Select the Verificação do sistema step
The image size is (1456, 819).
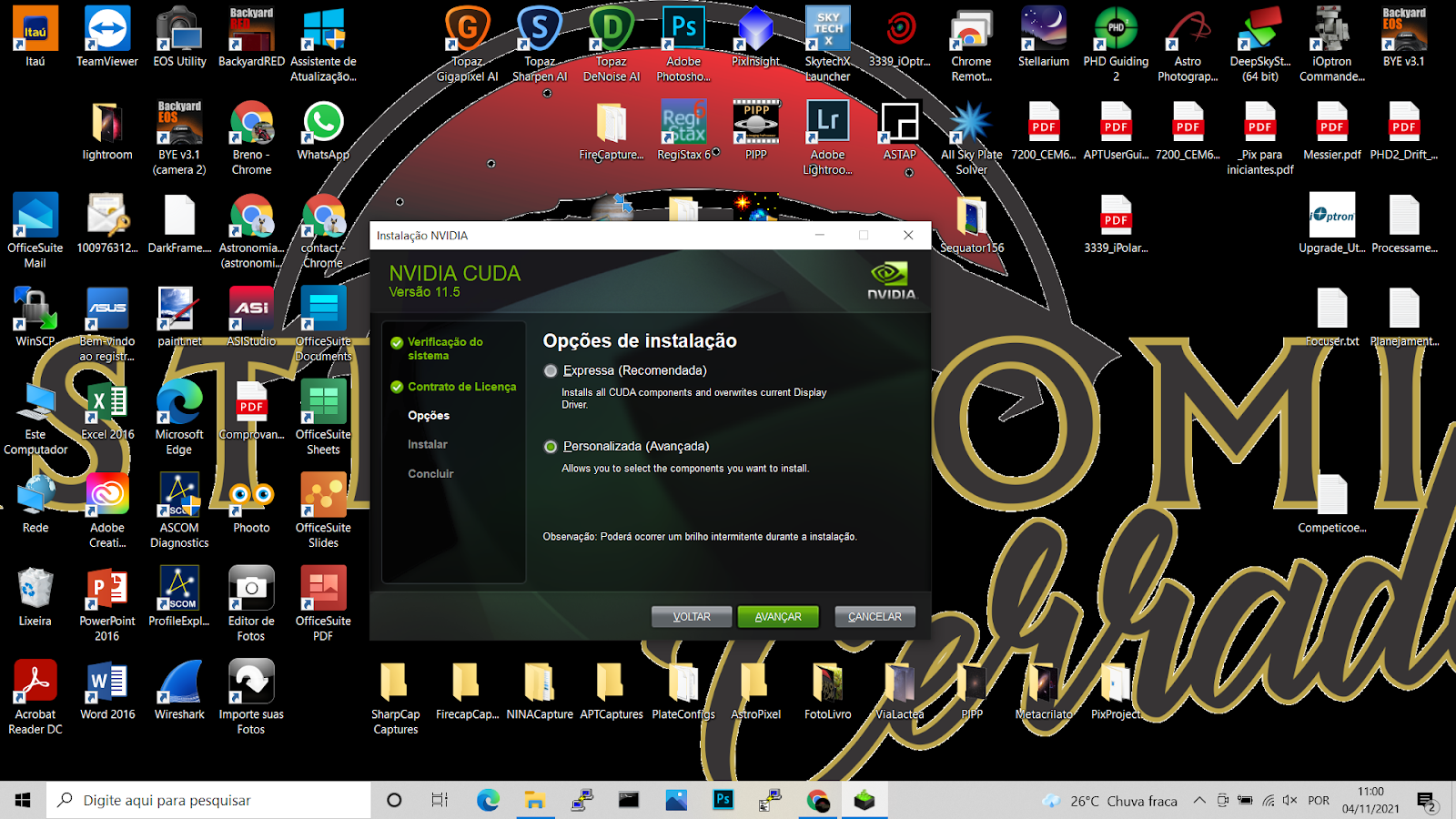click(445, 349)
